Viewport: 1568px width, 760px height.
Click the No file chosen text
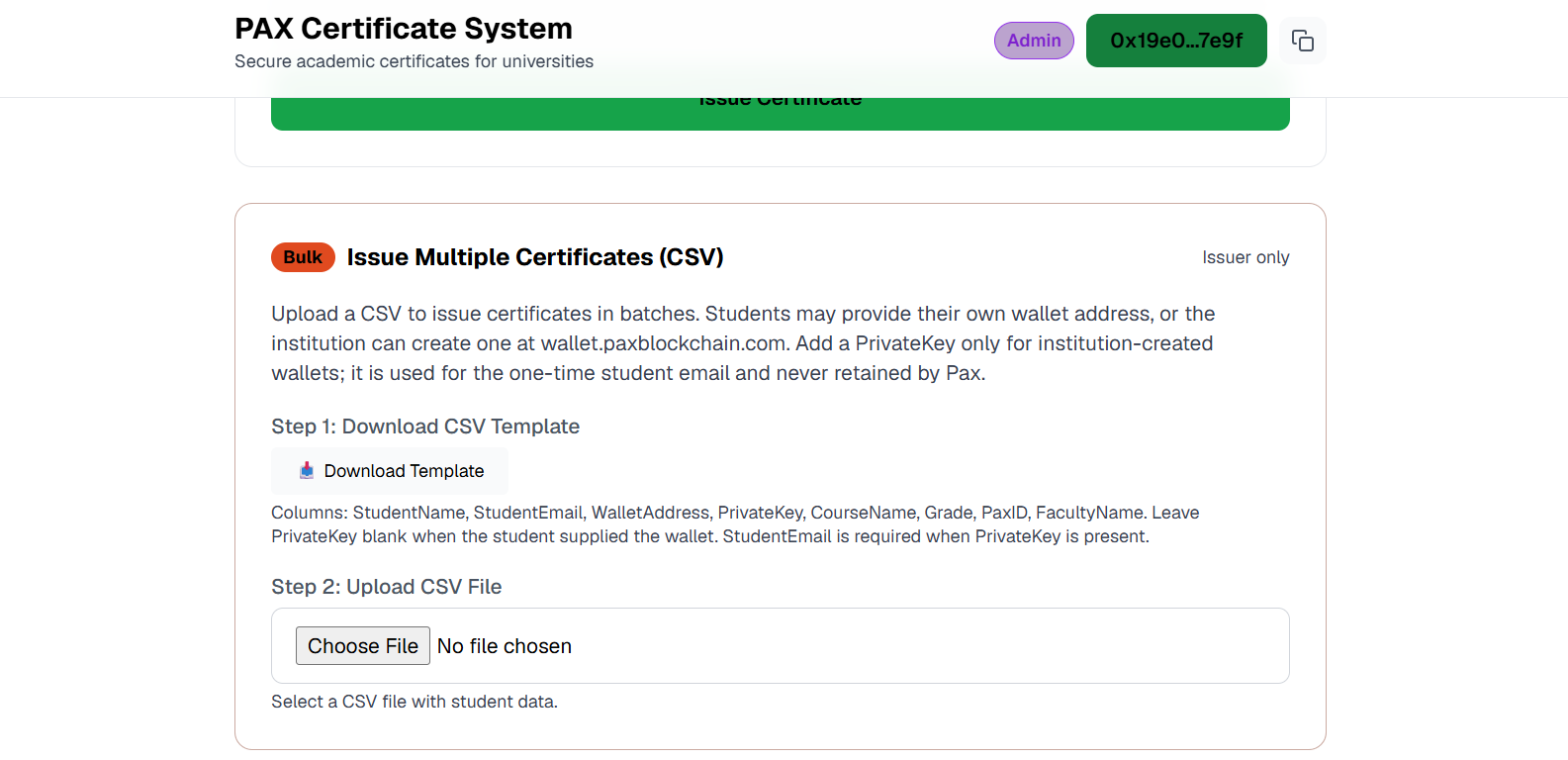505,646
